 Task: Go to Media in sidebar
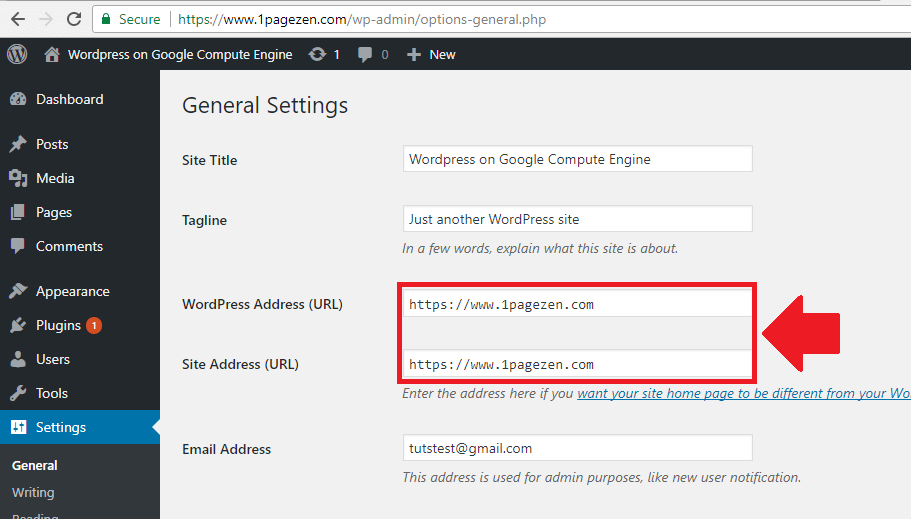pos(55,178)
